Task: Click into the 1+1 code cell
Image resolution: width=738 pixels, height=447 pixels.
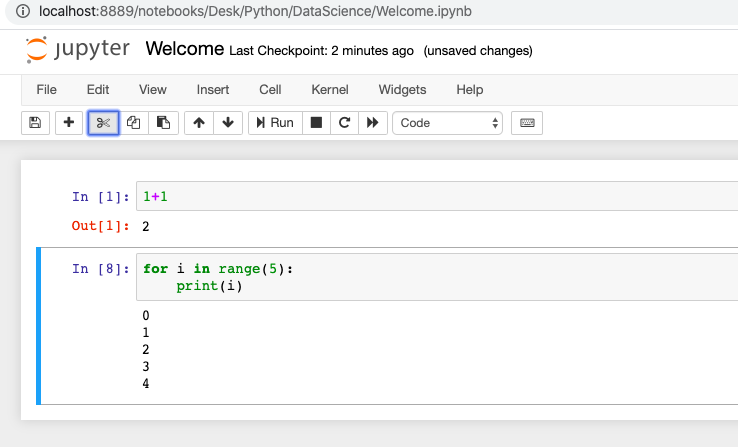Action: 437,196
